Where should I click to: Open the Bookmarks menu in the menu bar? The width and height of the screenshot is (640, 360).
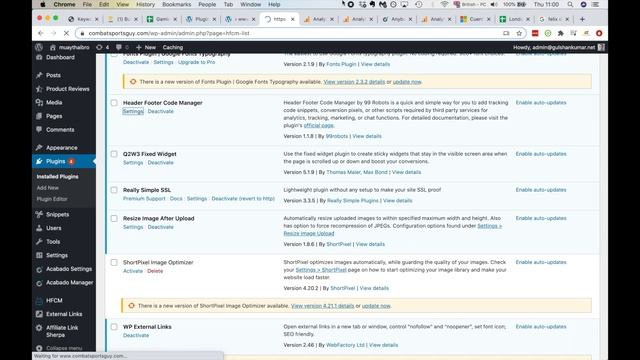click(x=176, y=4)
